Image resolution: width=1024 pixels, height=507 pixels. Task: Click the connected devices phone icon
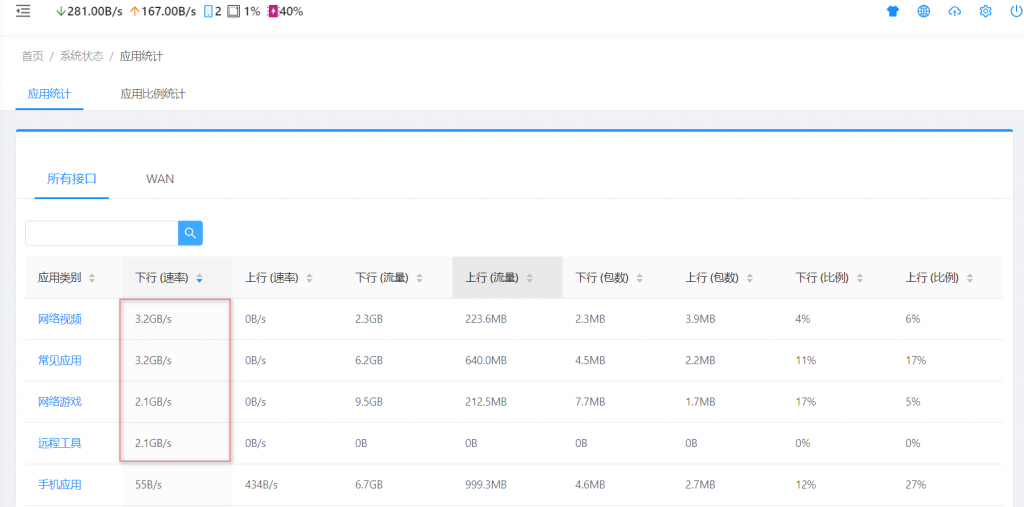(208, 12)
